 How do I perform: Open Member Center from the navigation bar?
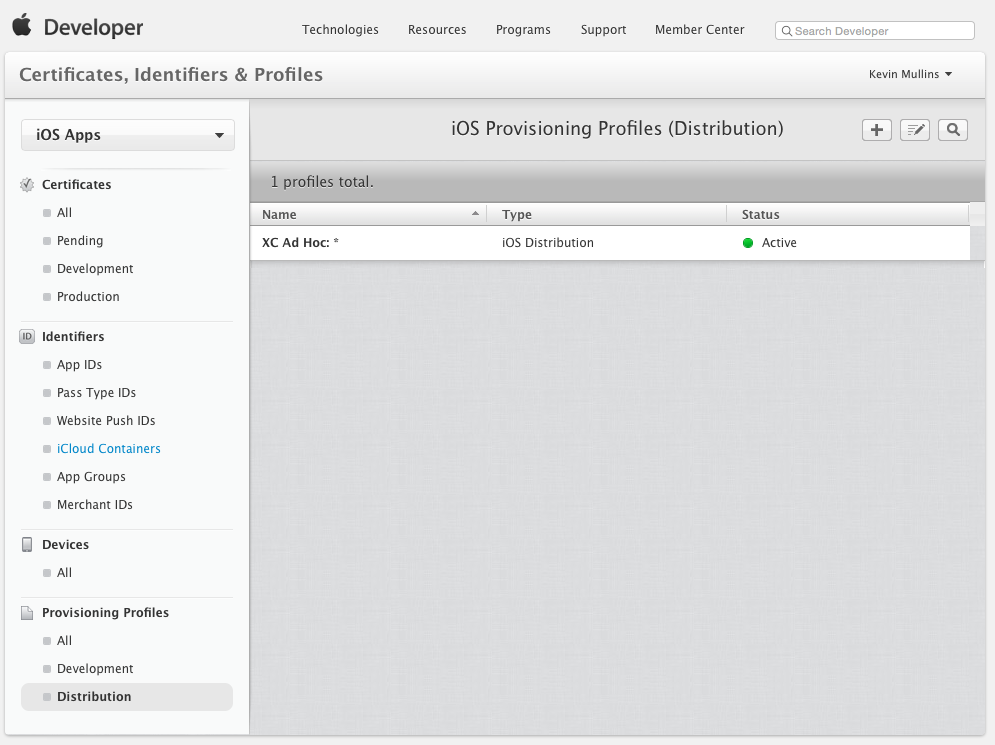click(699, 30)
